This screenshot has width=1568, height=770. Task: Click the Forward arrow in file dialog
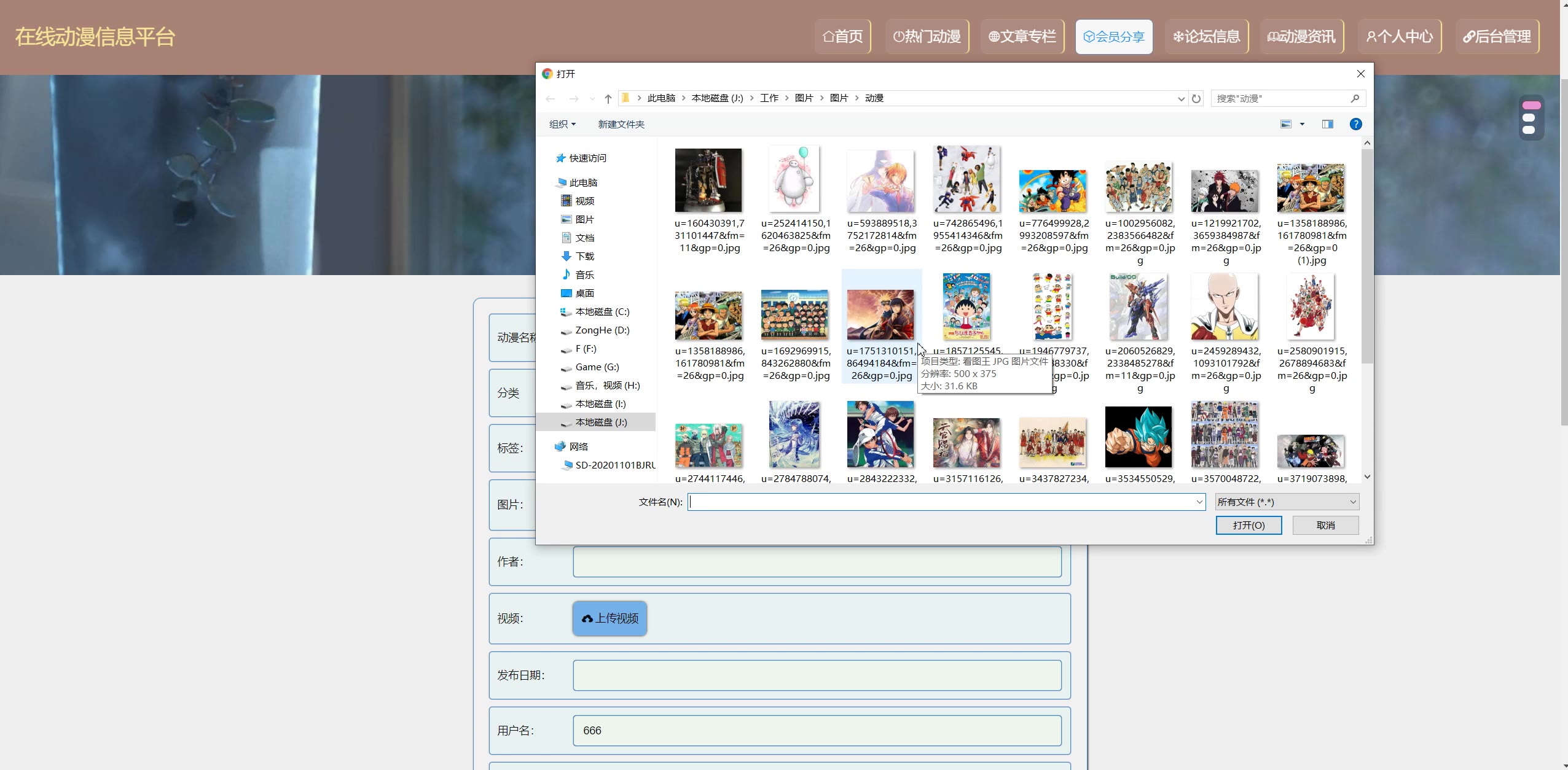point(574,99)
